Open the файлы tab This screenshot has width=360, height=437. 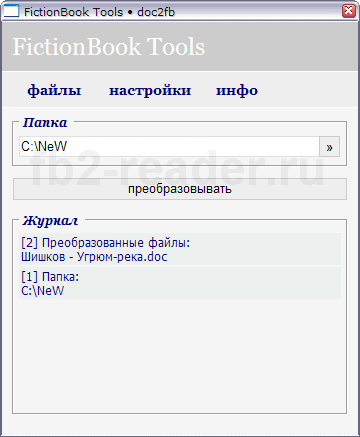54,90
